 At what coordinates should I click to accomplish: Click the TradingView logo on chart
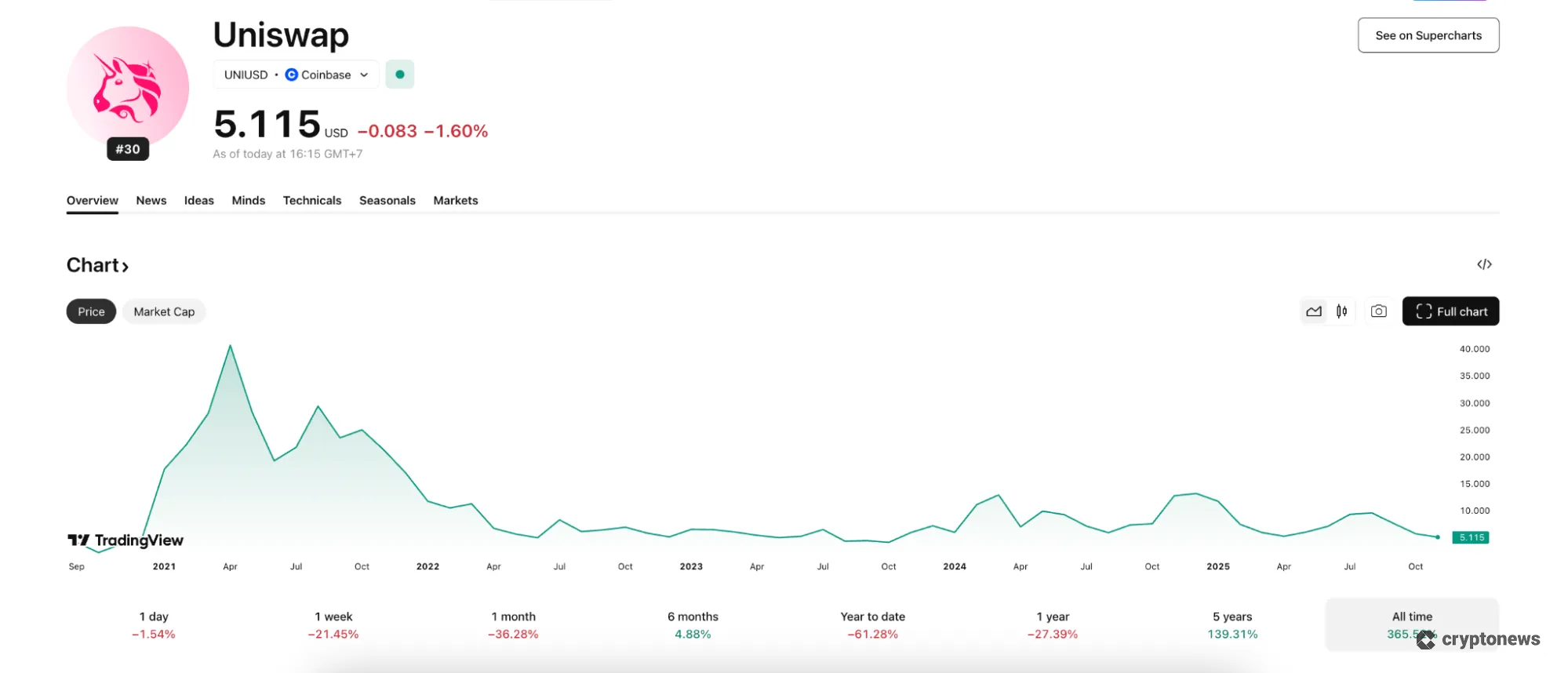click(126, 540)
